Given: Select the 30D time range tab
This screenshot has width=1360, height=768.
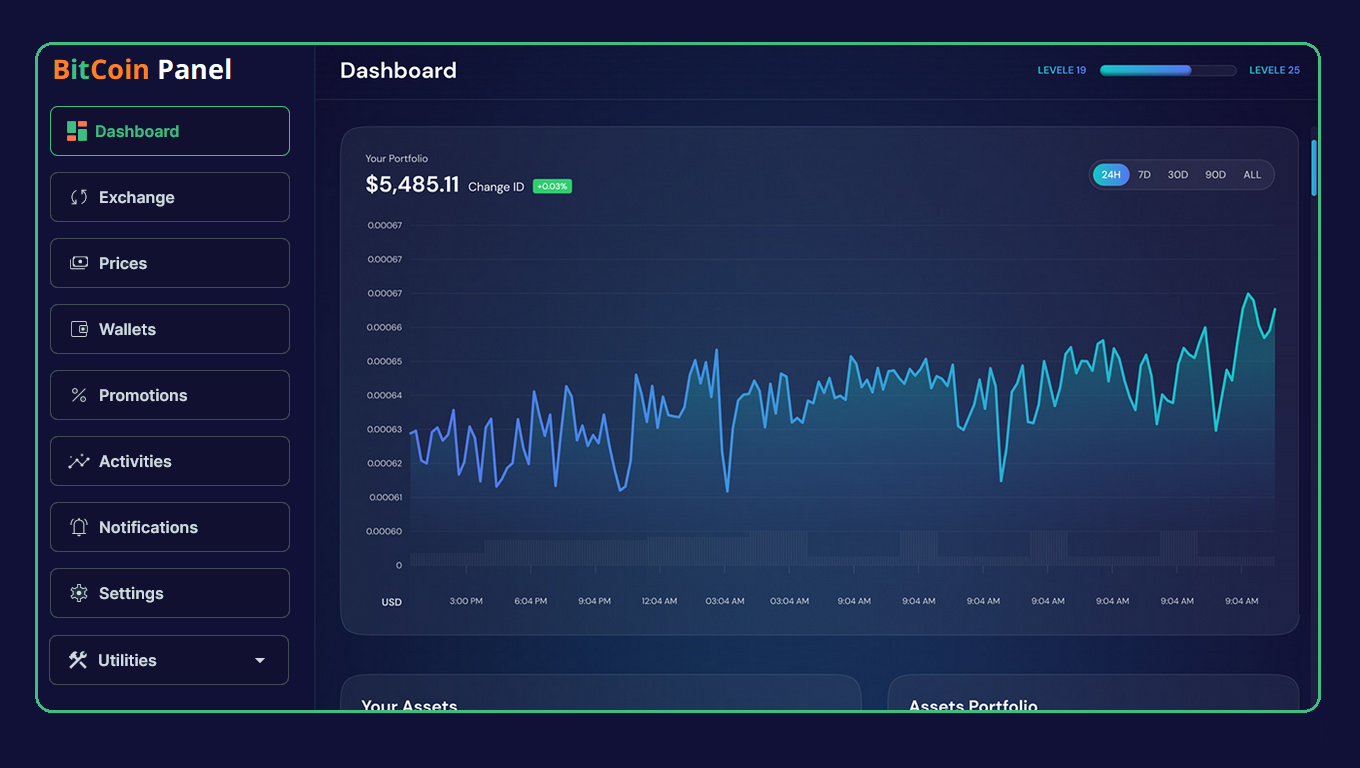Looking at the screenshot, I should [x=1177, y=174].
